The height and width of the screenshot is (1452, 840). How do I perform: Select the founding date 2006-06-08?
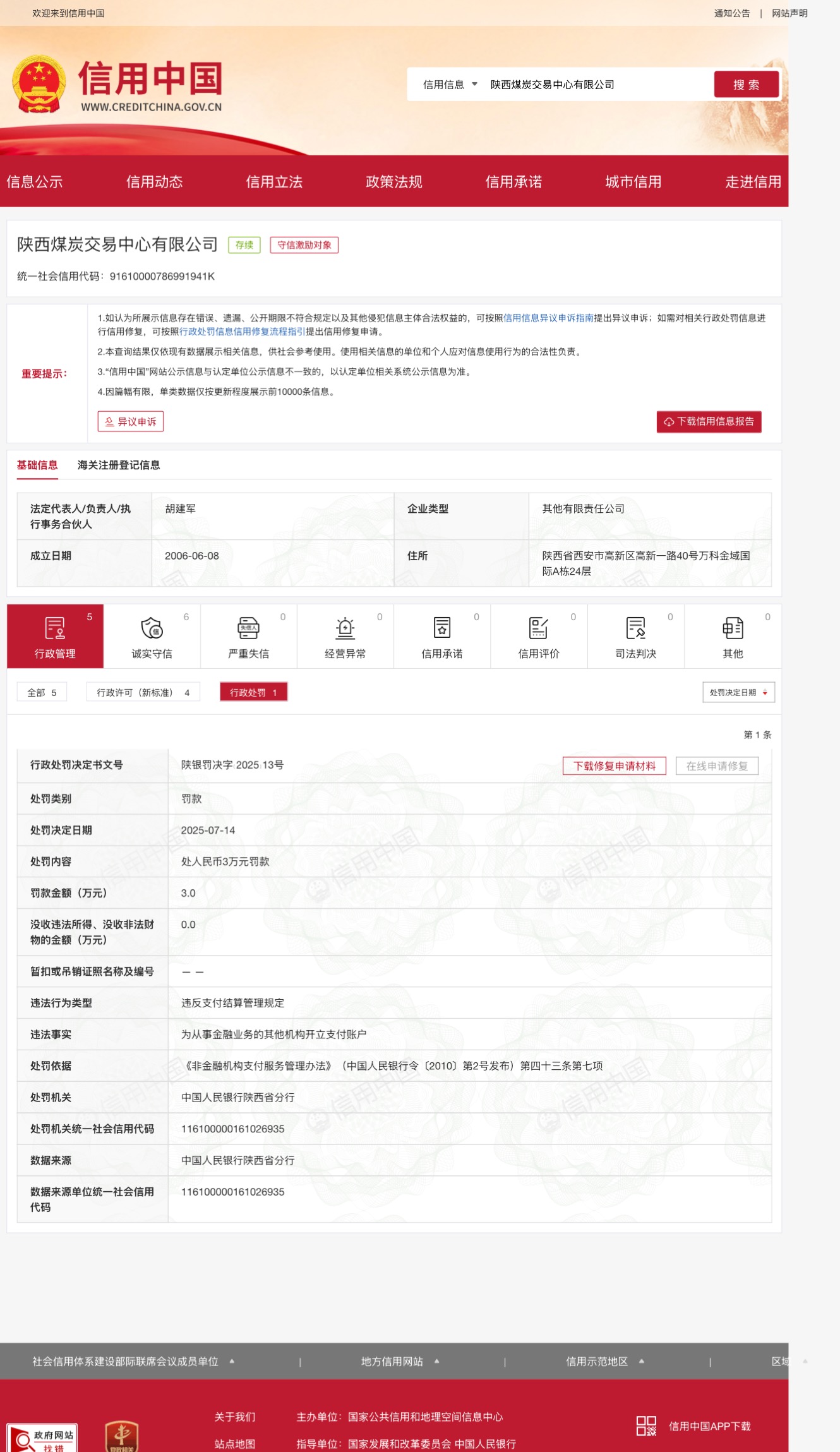tap(192, 556)
